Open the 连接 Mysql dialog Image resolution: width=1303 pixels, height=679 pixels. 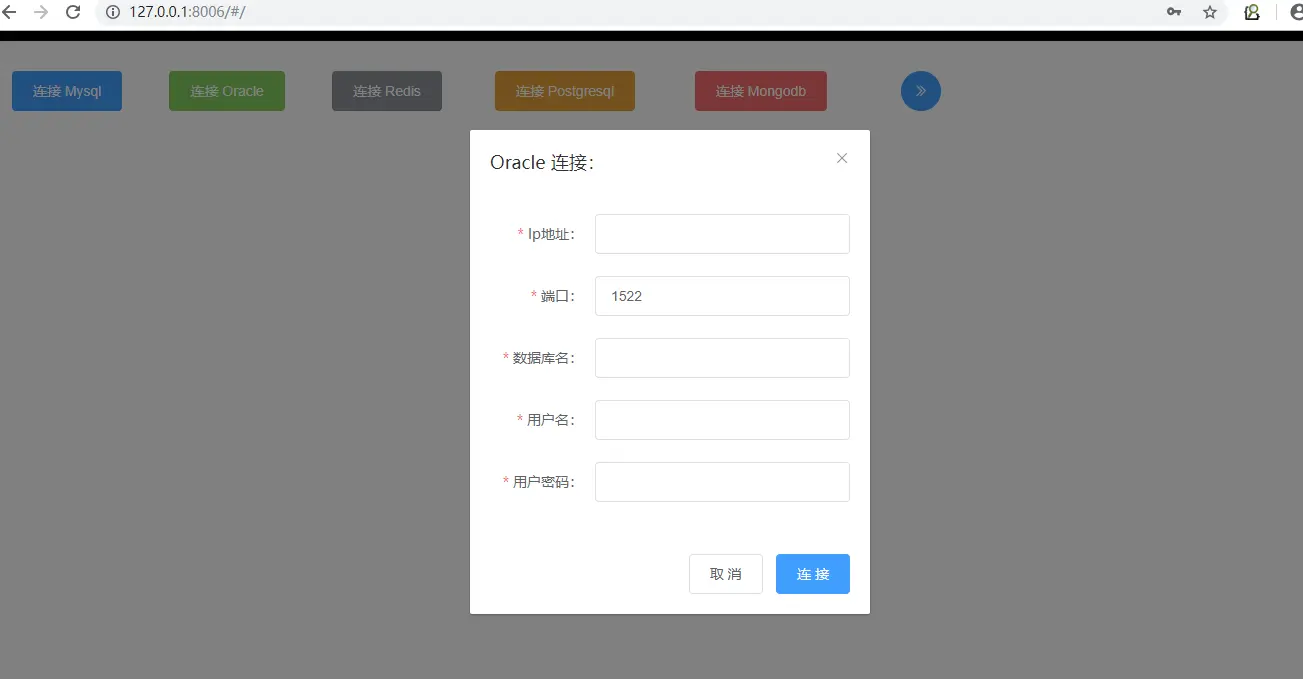point(66,90)
